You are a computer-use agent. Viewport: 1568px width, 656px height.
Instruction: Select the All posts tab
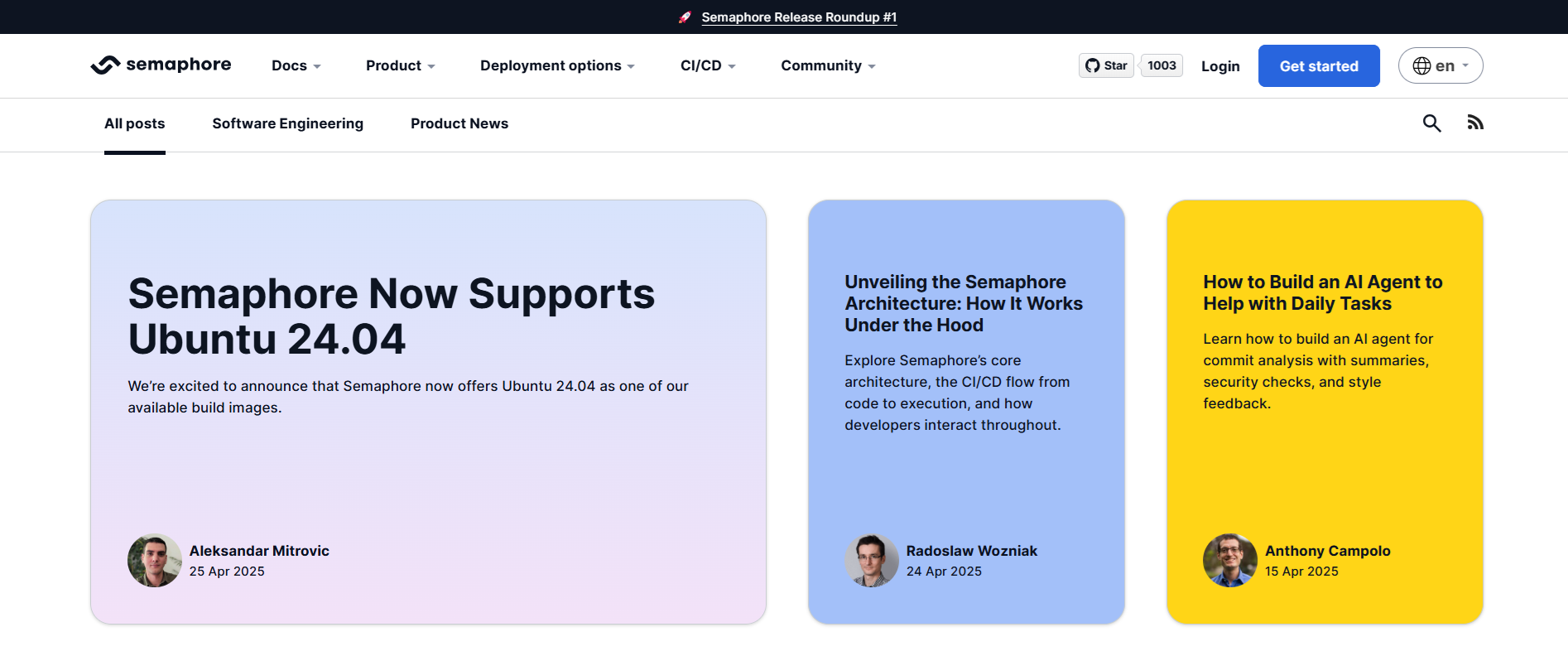(x=134, y=123)
